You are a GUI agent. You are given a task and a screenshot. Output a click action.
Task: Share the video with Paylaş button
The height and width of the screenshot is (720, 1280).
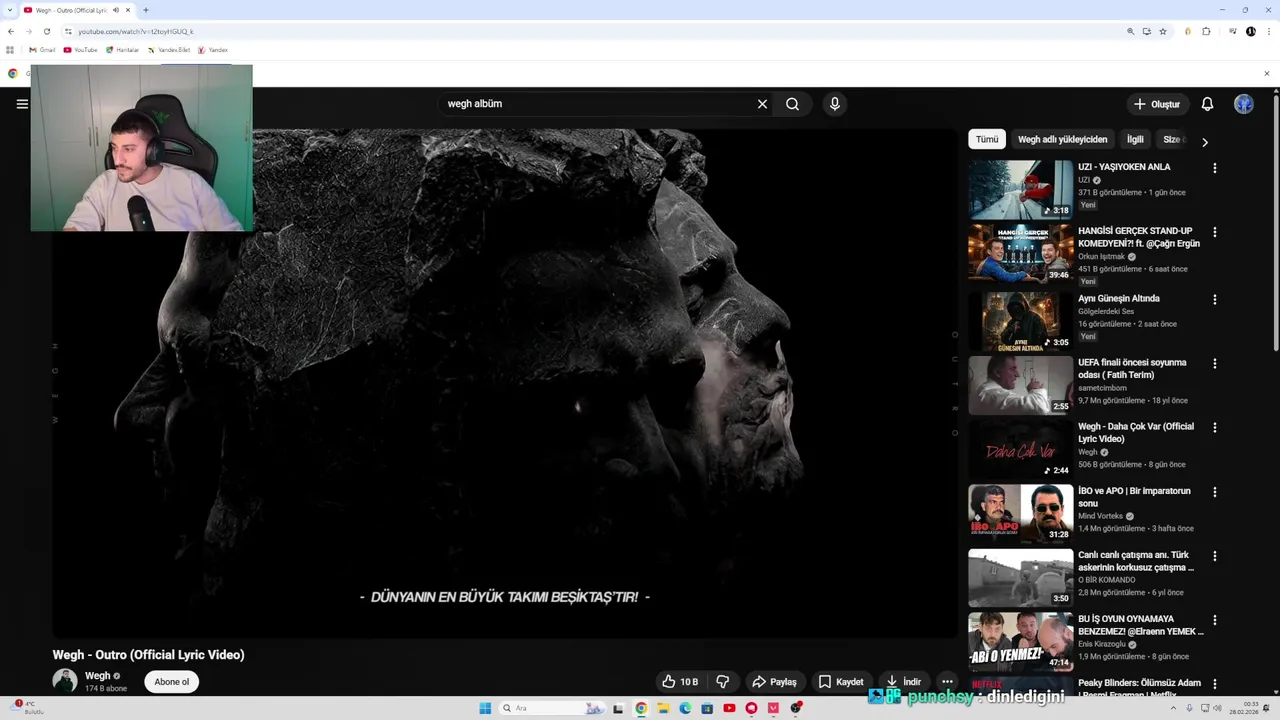tap(774, 682)
